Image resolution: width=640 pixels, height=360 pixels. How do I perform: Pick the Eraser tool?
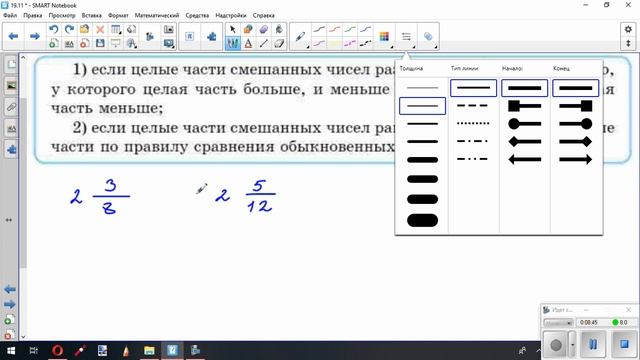pos(279,43)
